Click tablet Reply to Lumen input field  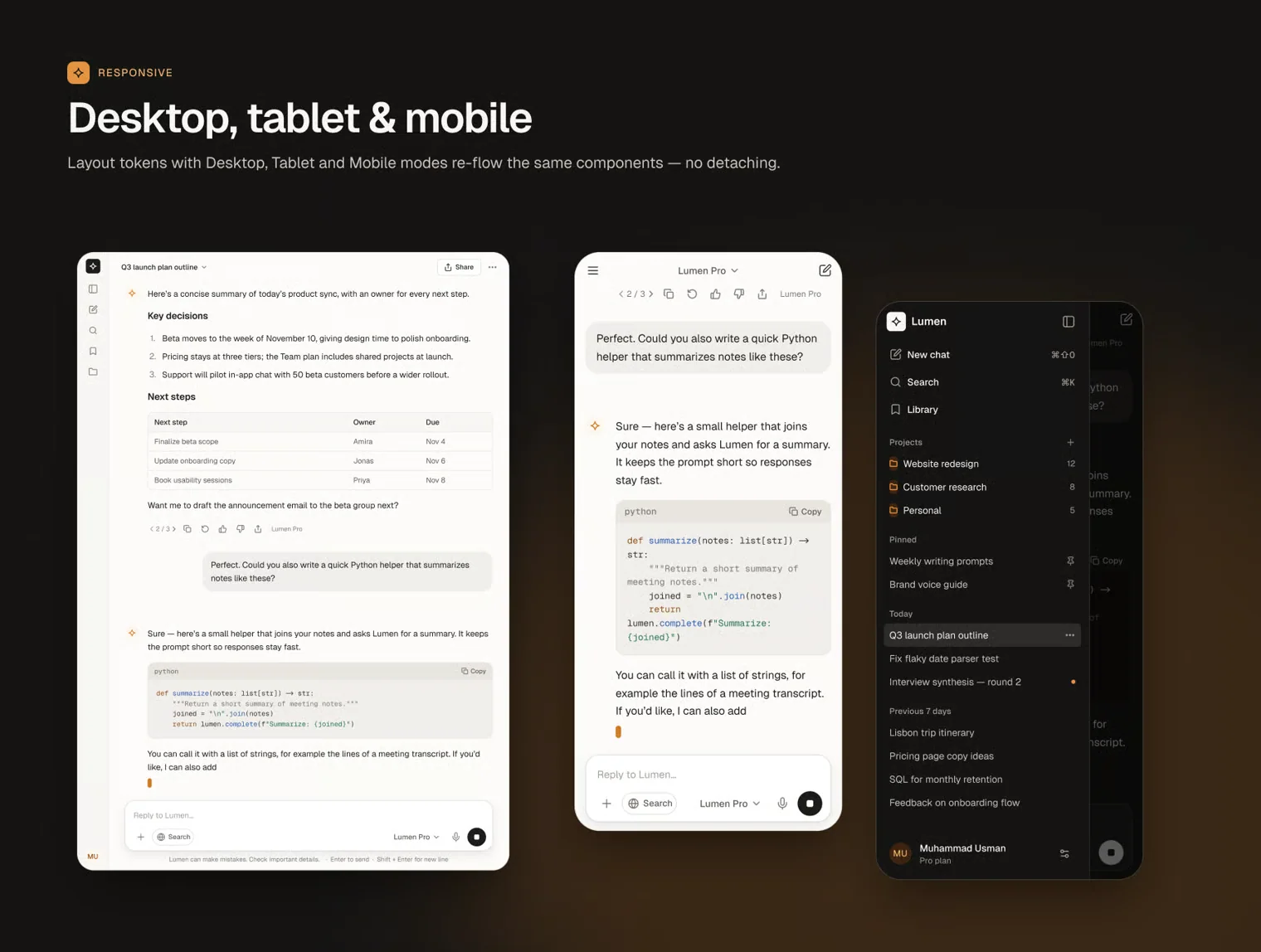pyautogui.click(x=708, y=775)
